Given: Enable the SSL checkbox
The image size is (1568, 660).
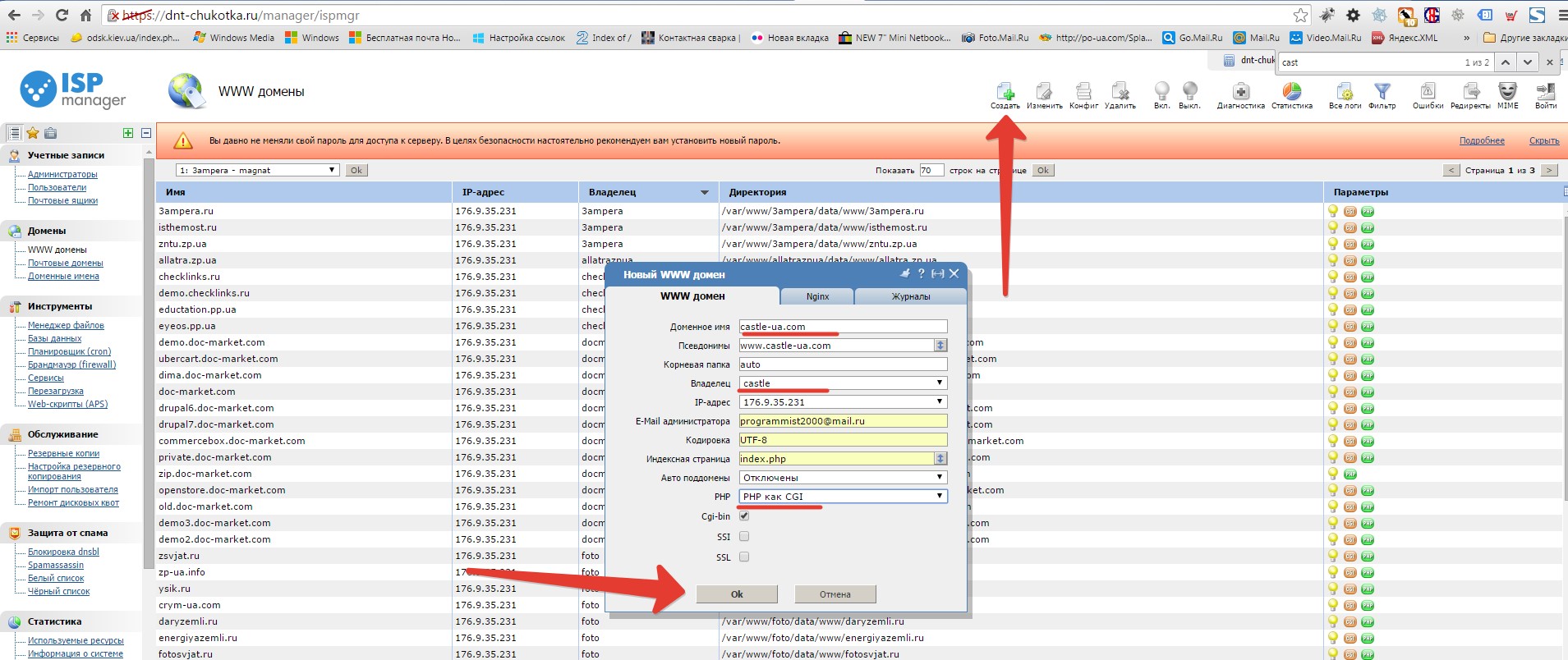Looking at the screenshot, I should 744,557.
